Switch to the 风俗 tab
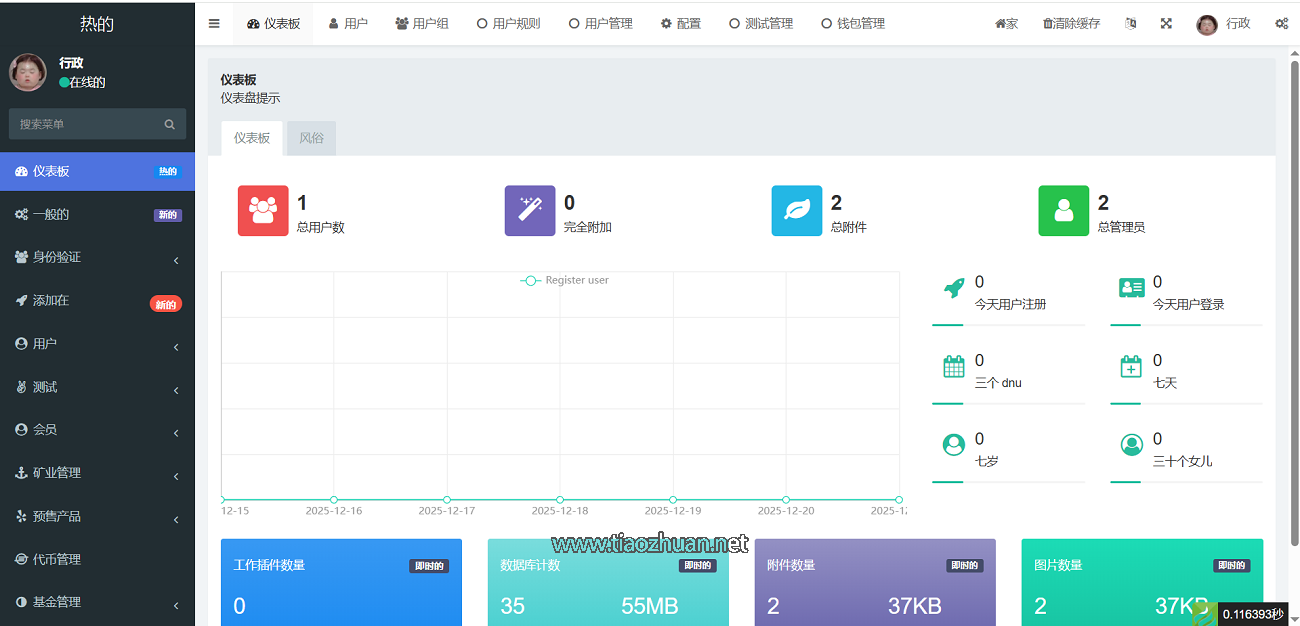1300x626 pixels. (311, 139)
